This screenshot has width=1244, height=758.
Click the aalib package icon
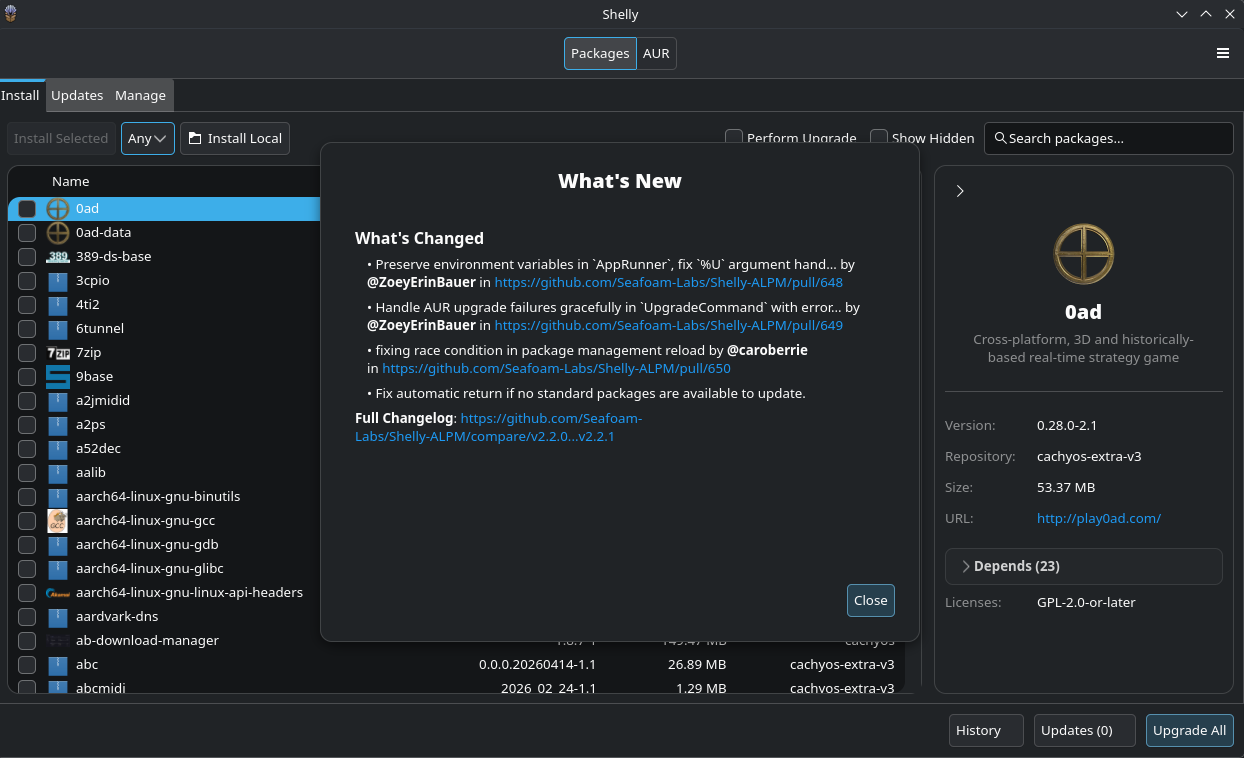coord(58,473)
